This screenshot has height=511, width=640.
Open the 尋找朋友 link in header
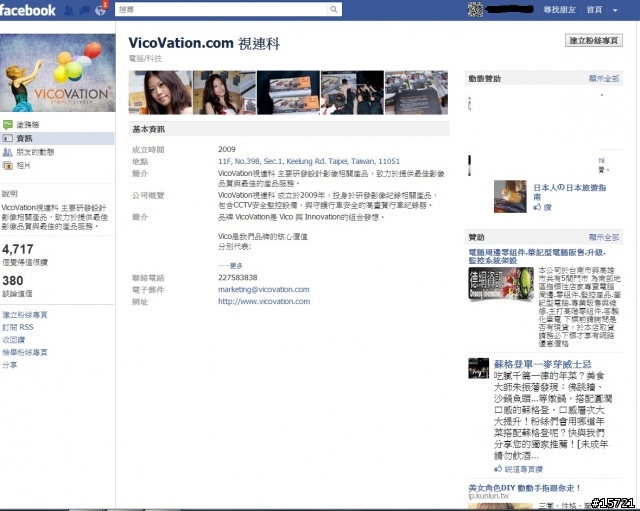coord(559,10)
